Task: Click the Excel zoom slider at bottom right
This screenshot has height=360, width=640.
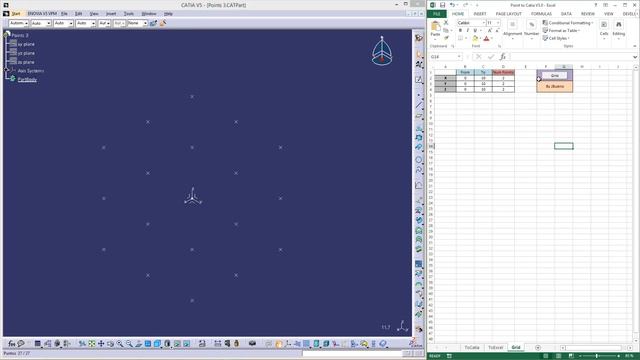Action: pos(596,356)
